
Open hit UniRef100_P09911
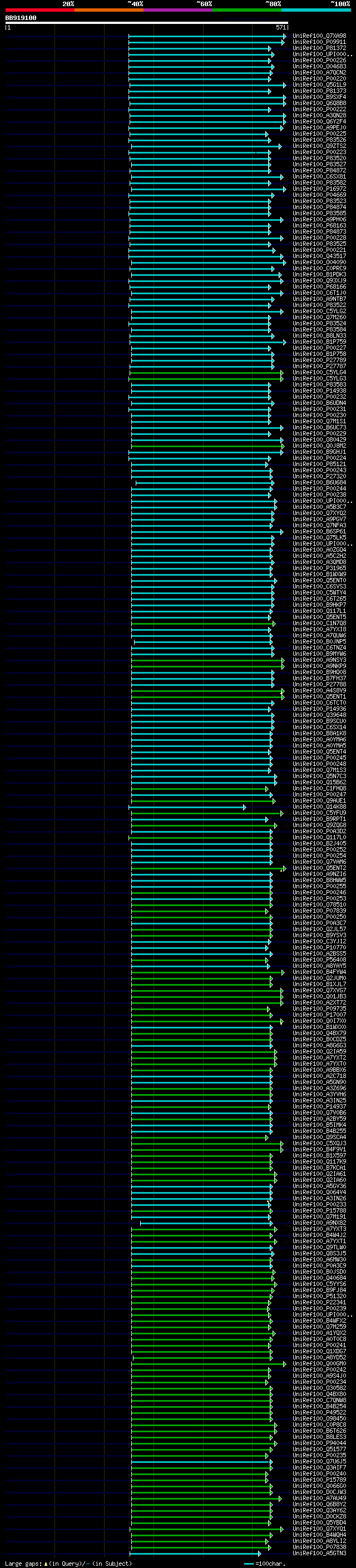coord(319,42)
